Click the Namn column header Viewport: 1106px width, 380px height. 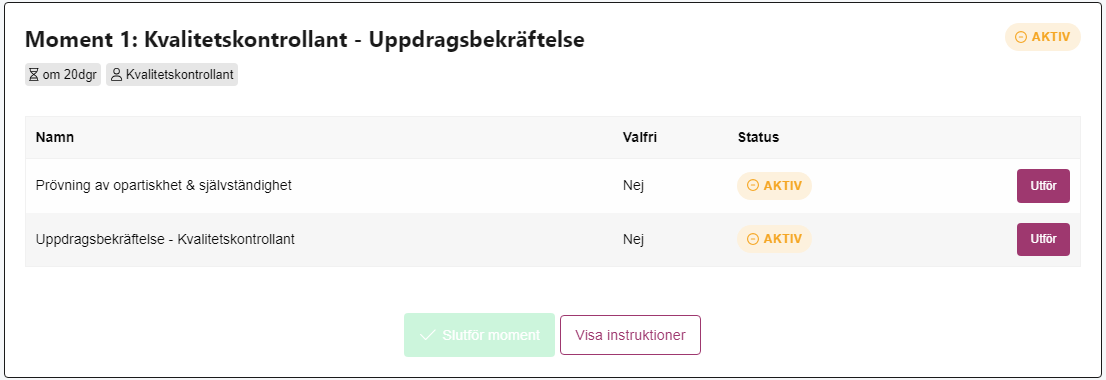(55, 137)
